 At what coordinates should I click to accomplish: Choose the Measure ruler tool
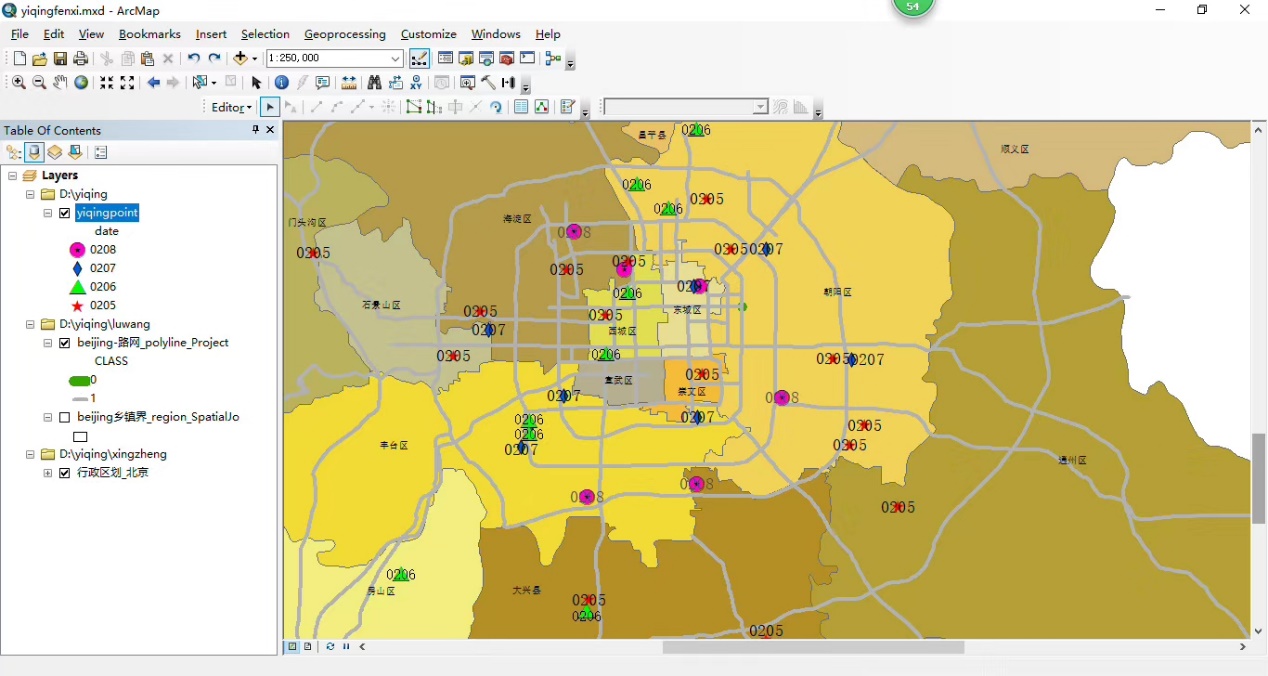click(x=349, y=83)
